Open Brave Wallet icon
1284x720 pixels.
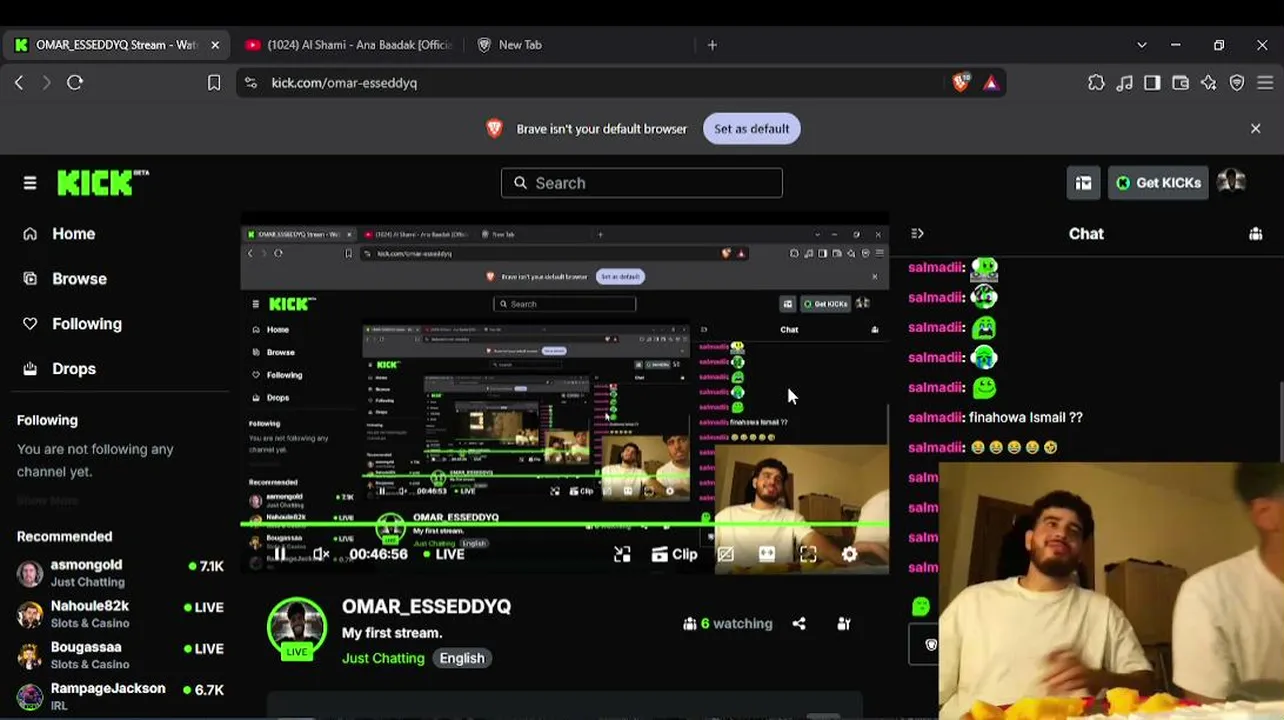pos(1180,83)
